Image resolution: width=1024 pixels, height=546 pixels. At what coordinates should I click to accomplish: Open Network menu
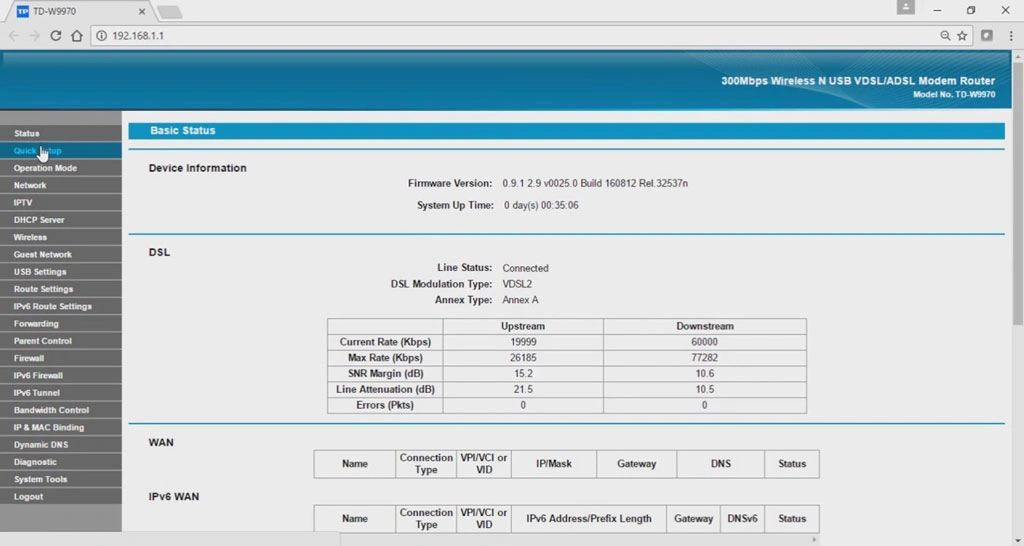coord(61,185)
